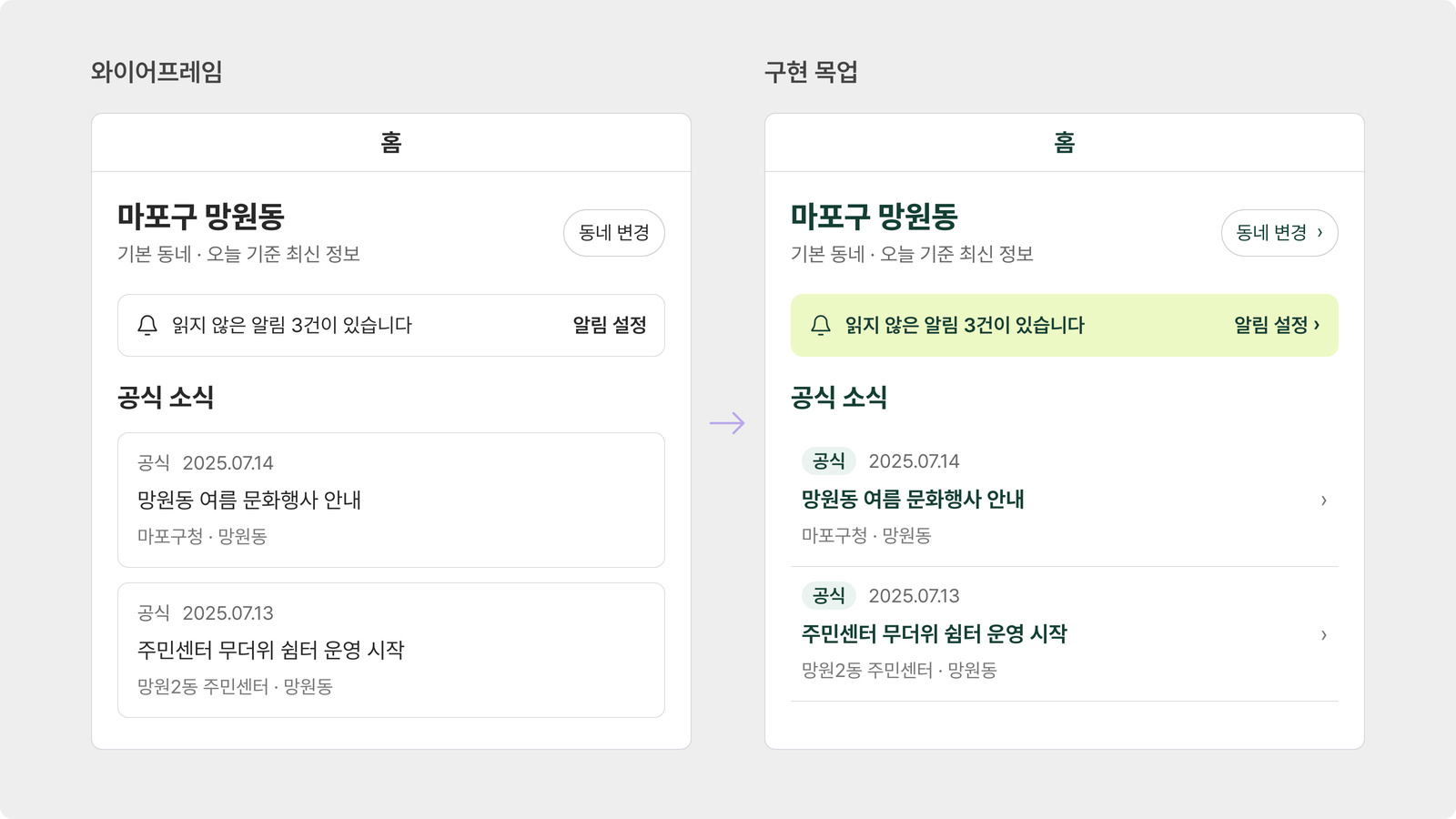
Task: Click the 홈 header title in the wireframe
Action: coord(391,143)
